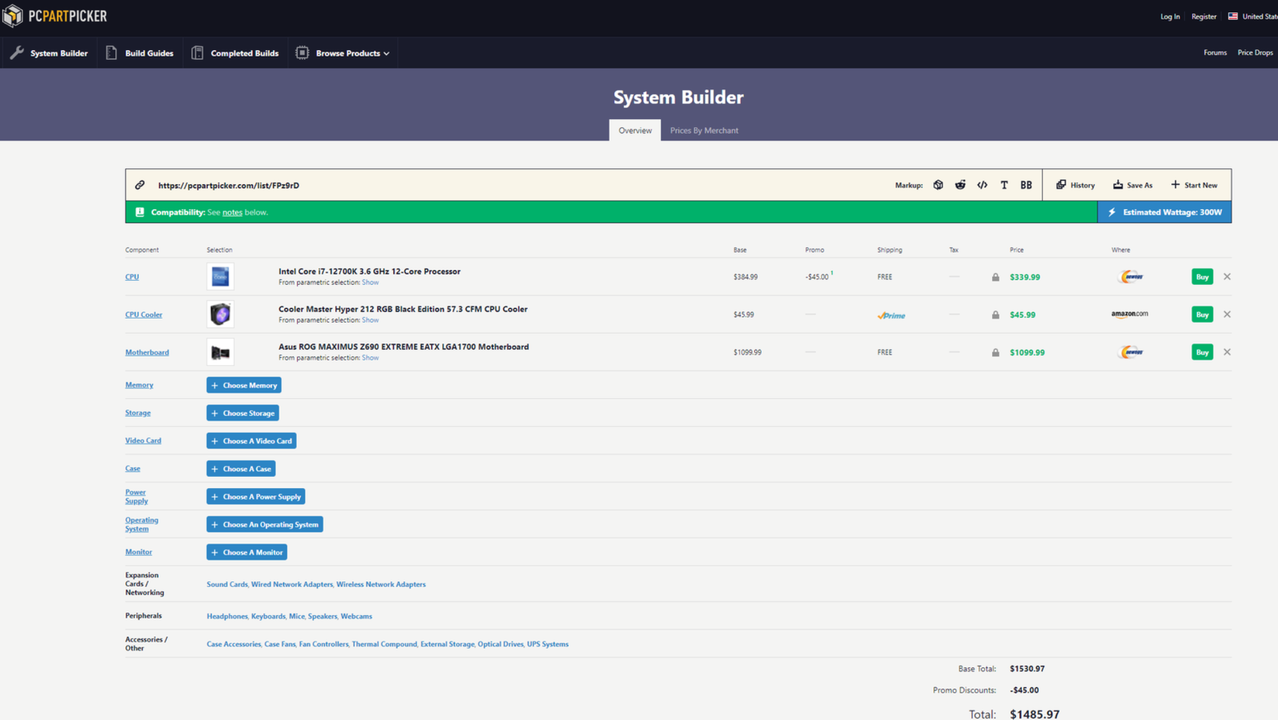Open the Forums link in the top bar
This screenshot has height=720, width=1278.
(1215, 53)
